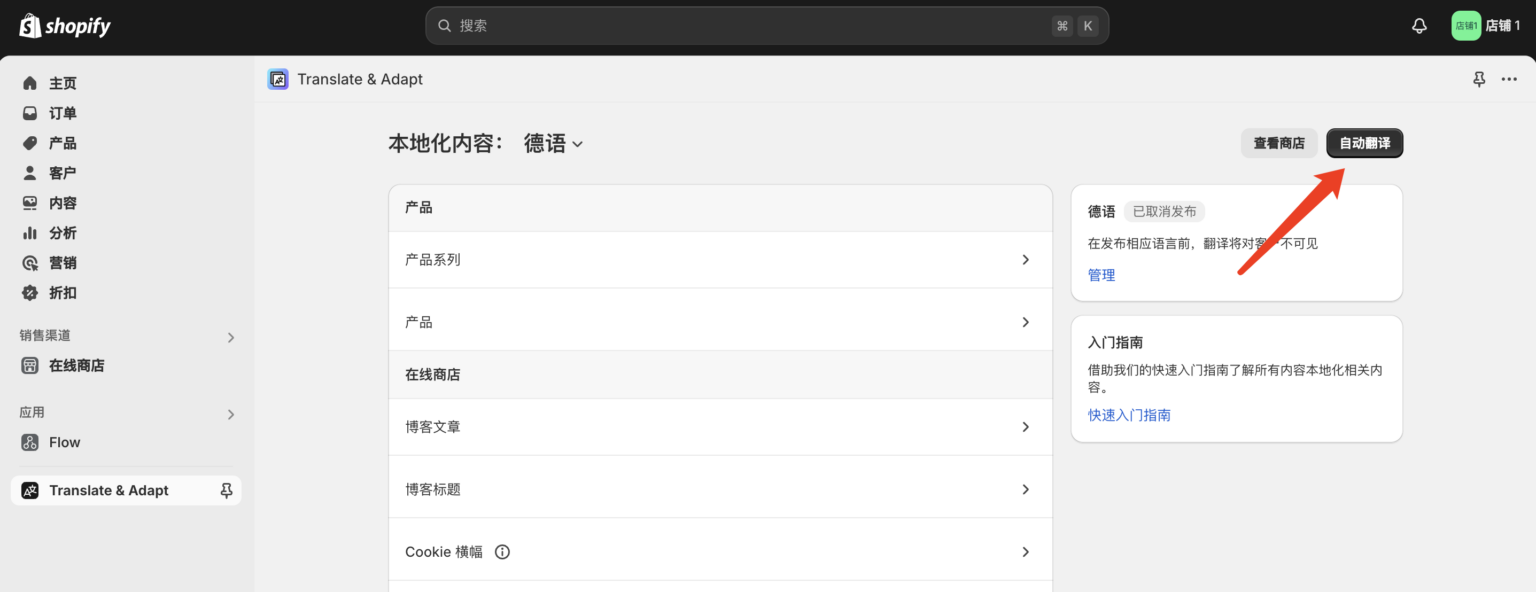The height and width of the screenshot is (592, 1536).
Task: Click the Cookie 横幅 info icon
Action: pos(502,551)
